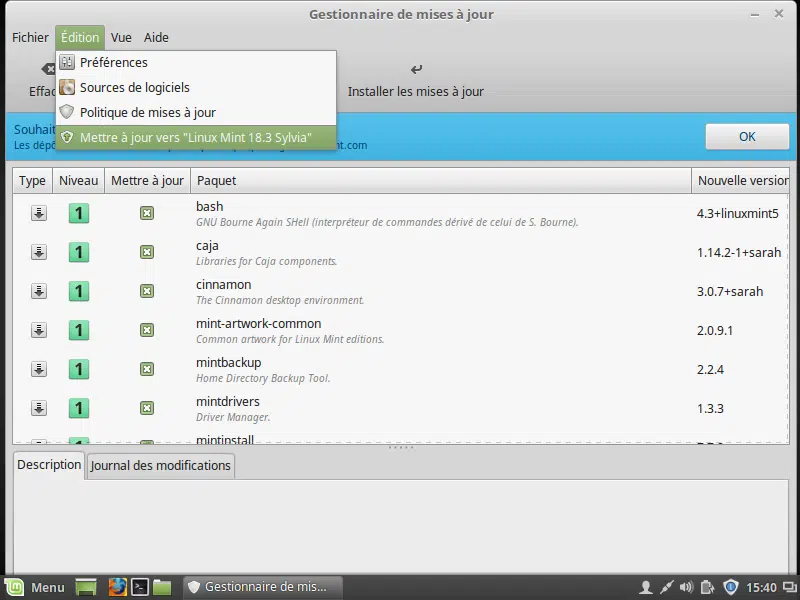This screenshot has width=800, height=600.
Task: Sort by Type column header
Action: 32,181
